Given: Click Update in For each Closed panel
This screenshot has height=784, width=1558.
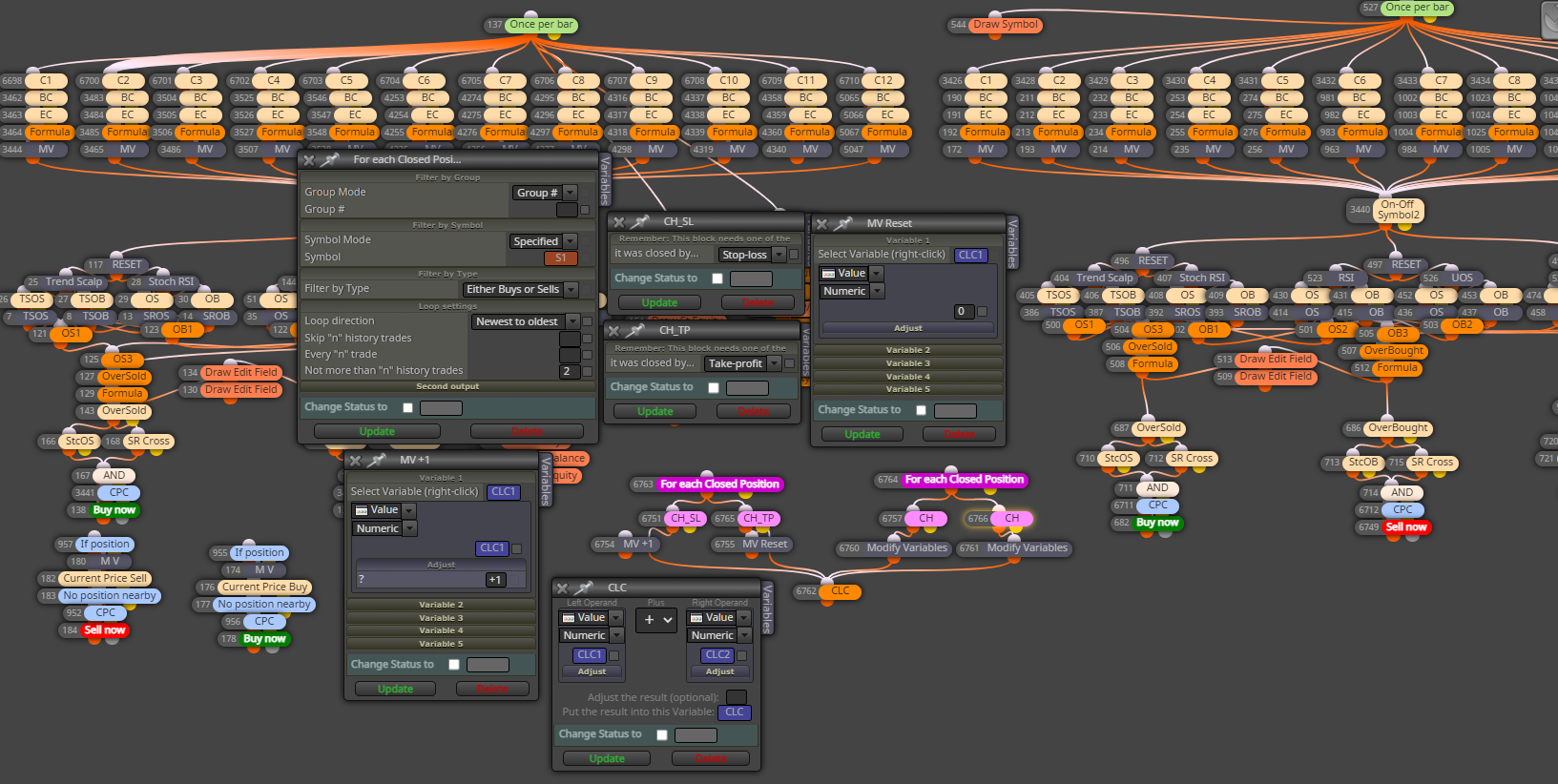Looking at the screenshot, I should 377,431.
